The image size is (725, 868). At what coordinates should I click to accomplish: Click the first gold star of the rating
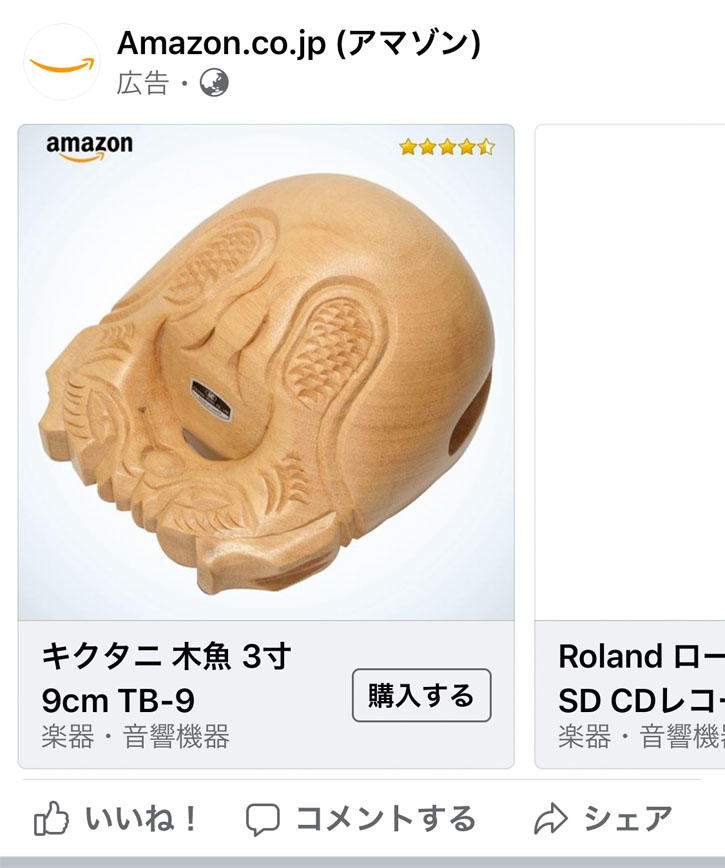tap(408, 146)
